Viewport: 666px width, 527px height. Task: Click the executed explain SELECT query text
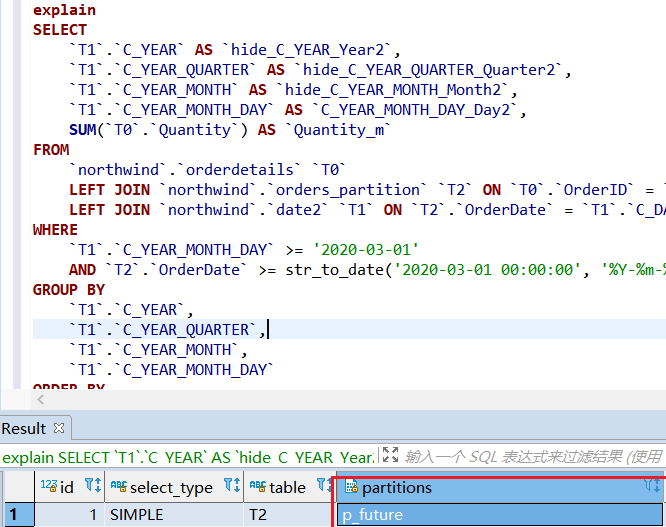click(188, 457)
